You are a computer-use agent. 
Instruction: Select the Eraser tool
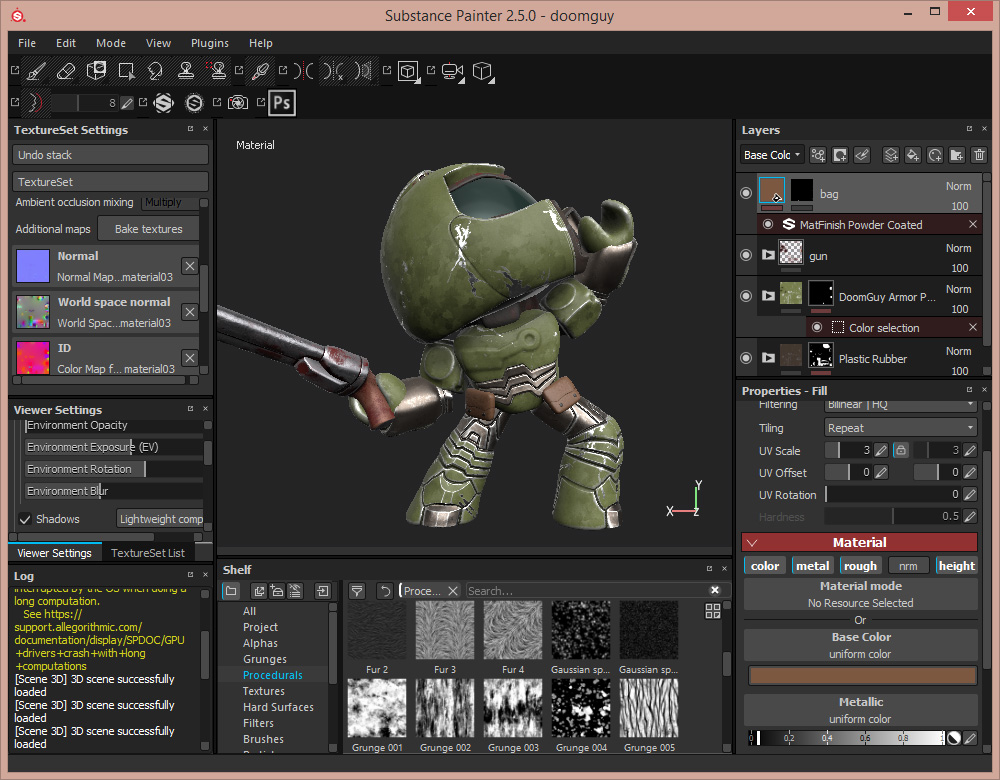(x=66, y=71)
